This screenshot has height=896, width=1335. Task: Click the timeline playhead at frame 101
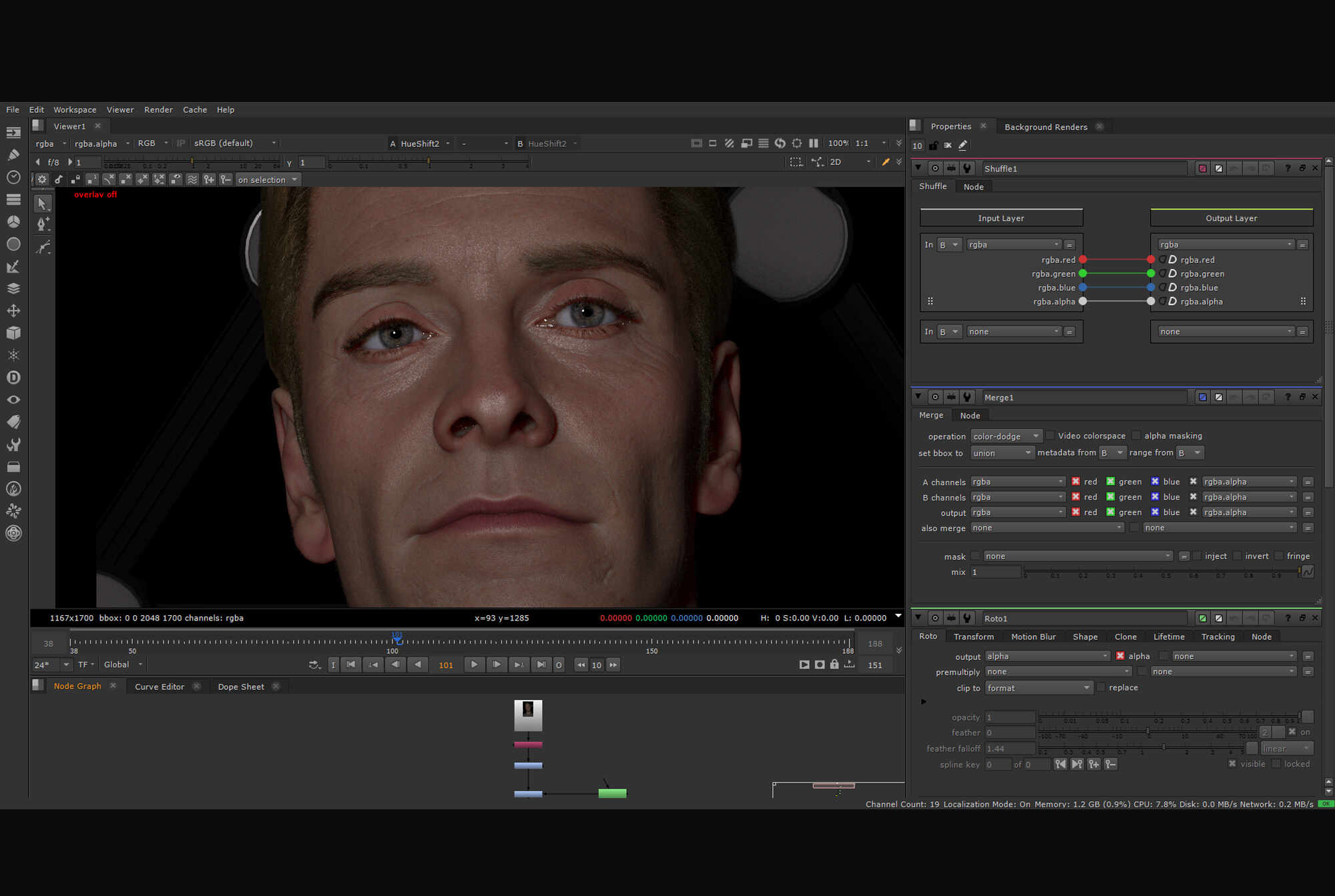[x=397, y=639]
